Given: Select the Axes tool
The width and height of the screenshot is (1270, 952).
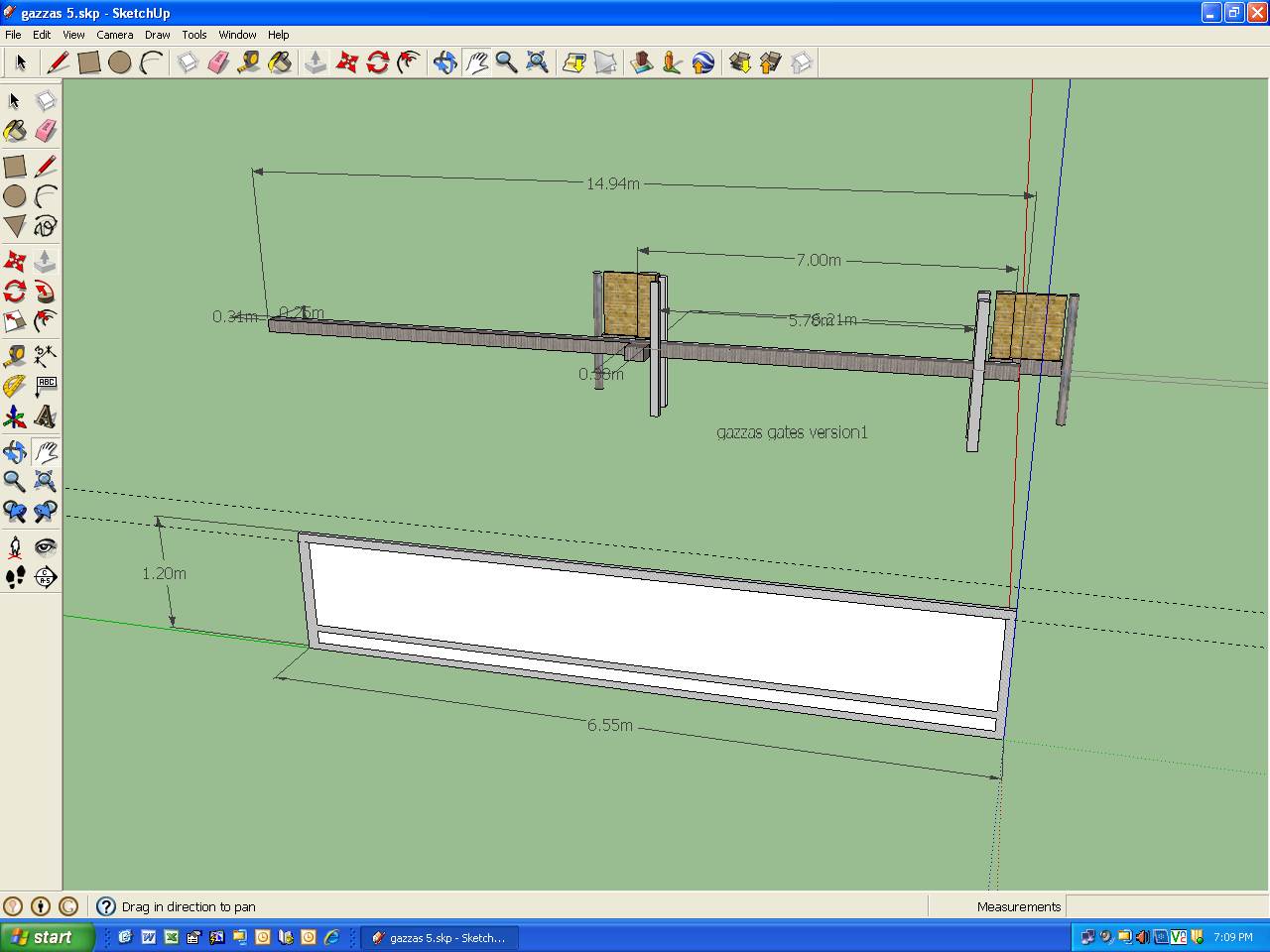Looking at the screenshot, I should [x=15, y=416].
